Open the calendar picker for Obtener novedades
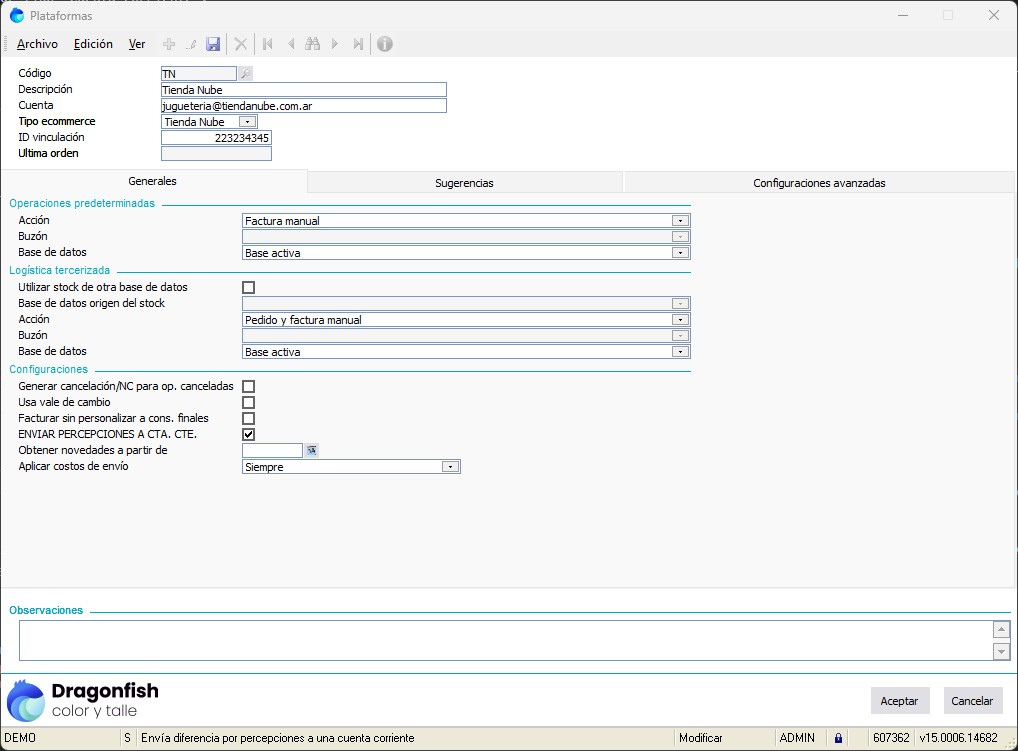This screenshot has height=751, width=1018. click(x=311, y=450)
